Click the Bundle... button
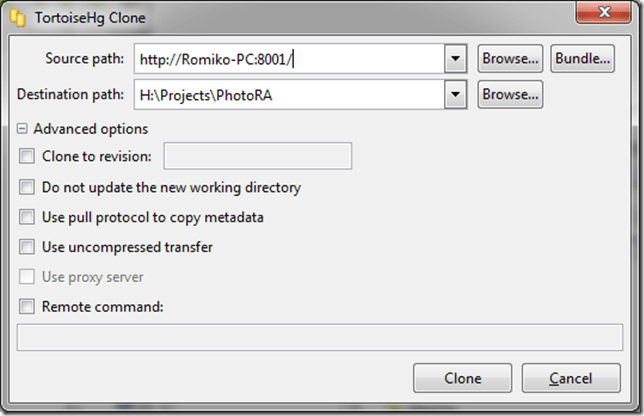Viewport: 644px width, 416px height. (582, 59)
